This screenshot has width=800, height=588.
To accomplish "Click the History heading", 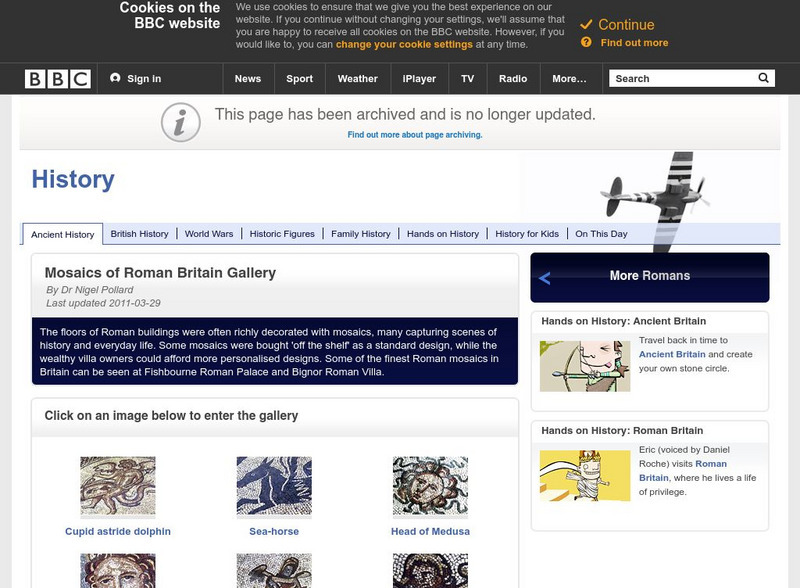I will click(x=73, y=179).
